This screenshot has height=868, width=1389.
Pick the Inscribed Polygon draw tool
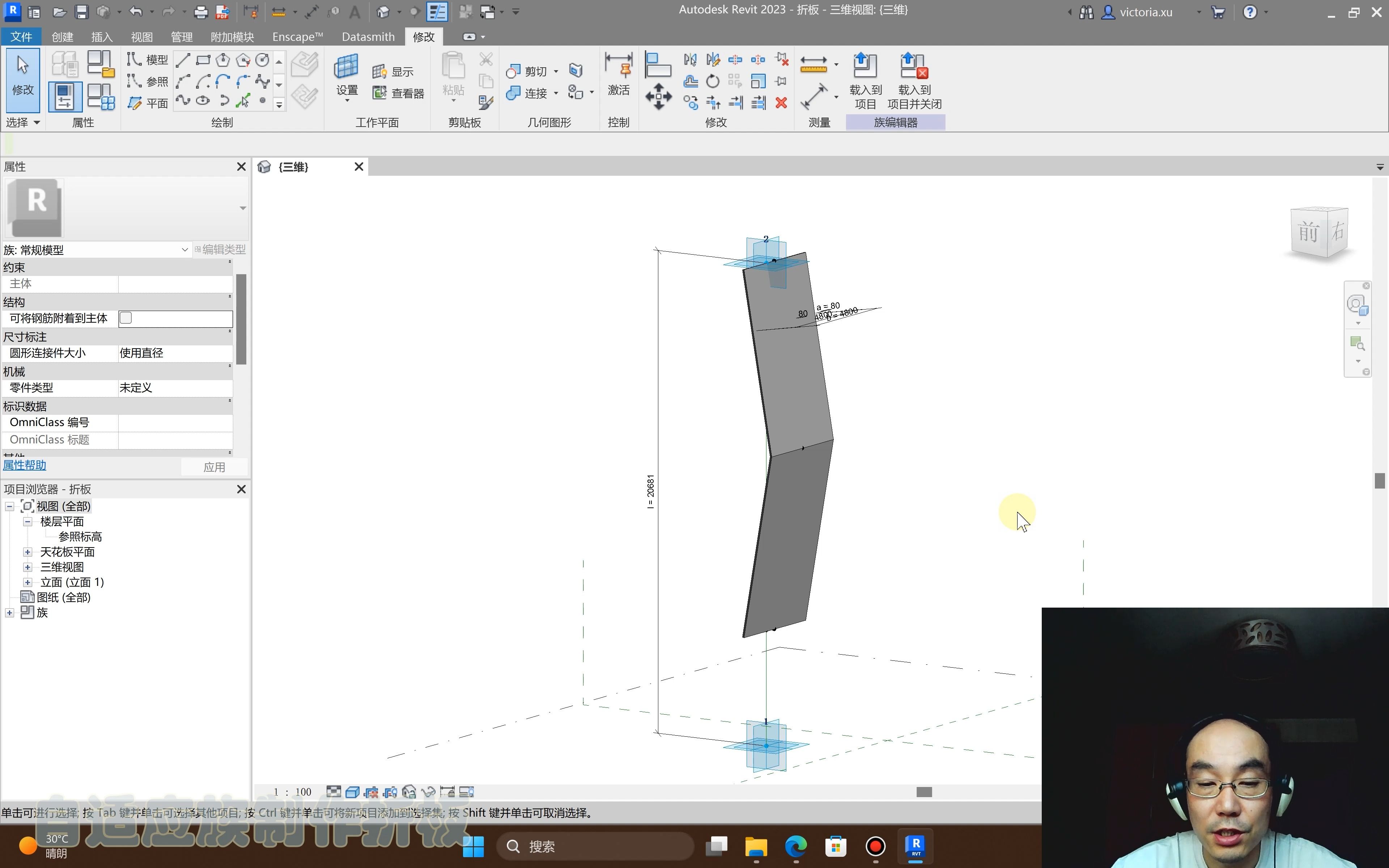click(x=223, y=60)
